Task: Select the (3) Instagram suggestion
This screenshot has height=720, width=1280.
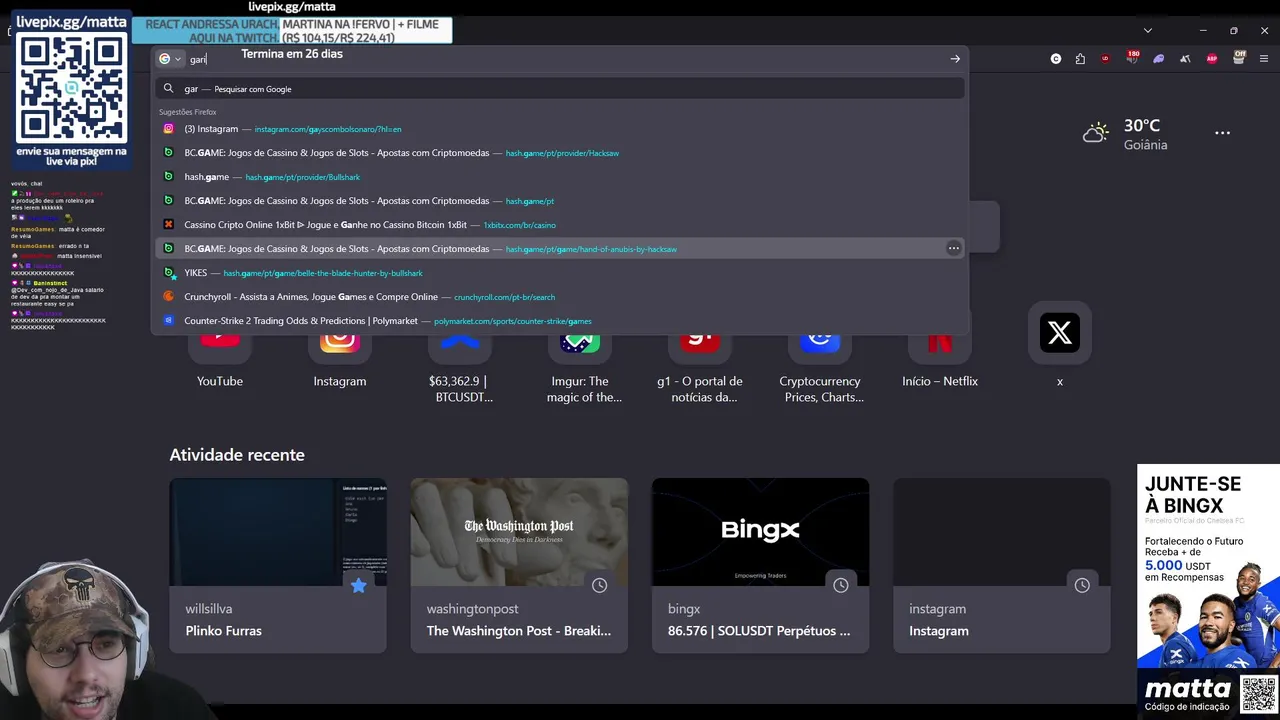Action: click(x=560, y=129)
